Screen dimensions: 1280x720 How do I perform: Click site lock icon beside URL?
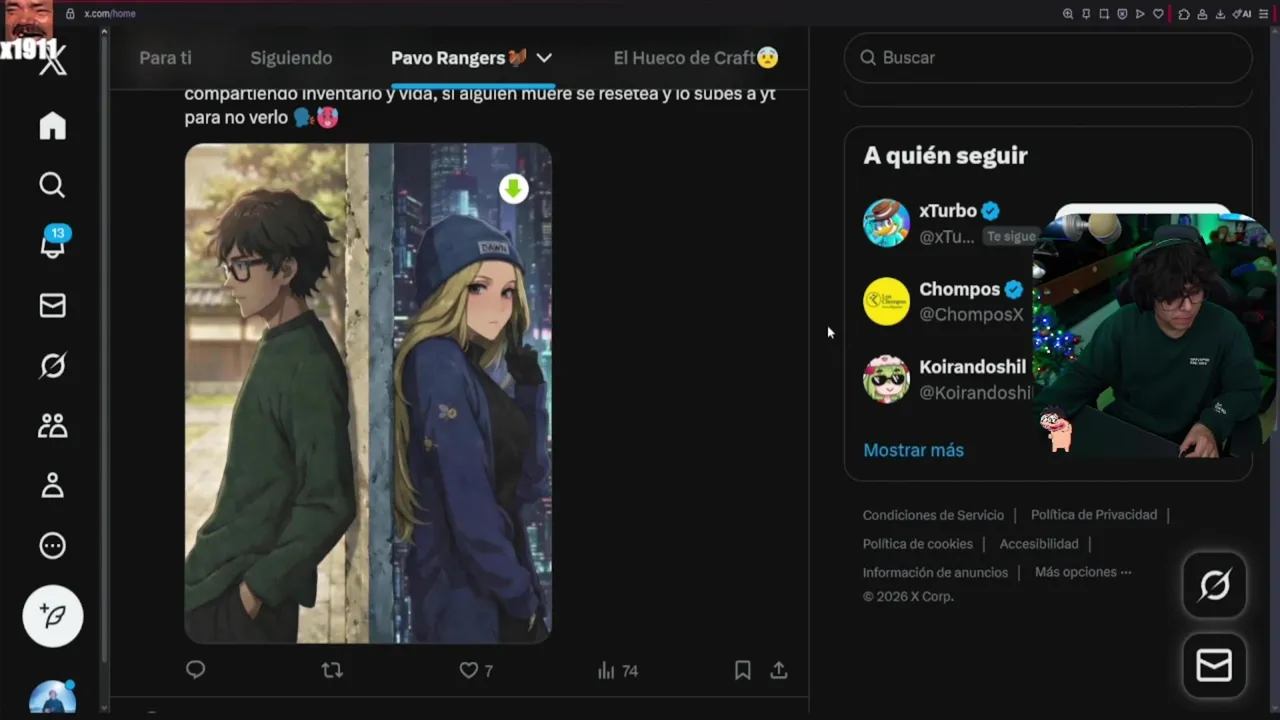(x=70, y=13)
